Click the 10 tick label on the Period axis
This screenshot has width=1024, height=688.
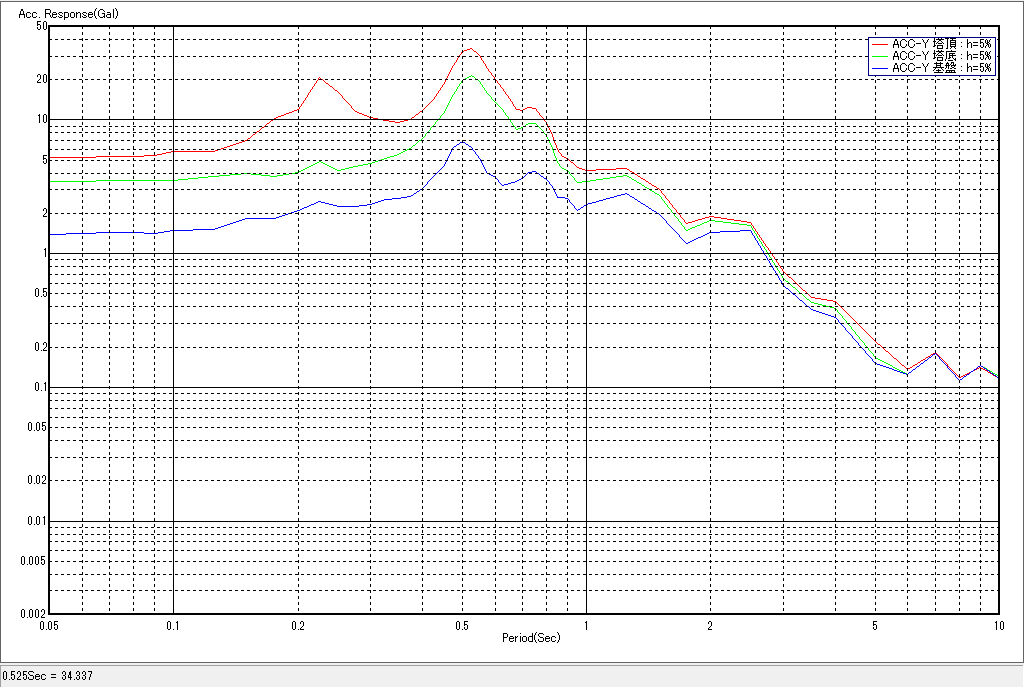996,626
